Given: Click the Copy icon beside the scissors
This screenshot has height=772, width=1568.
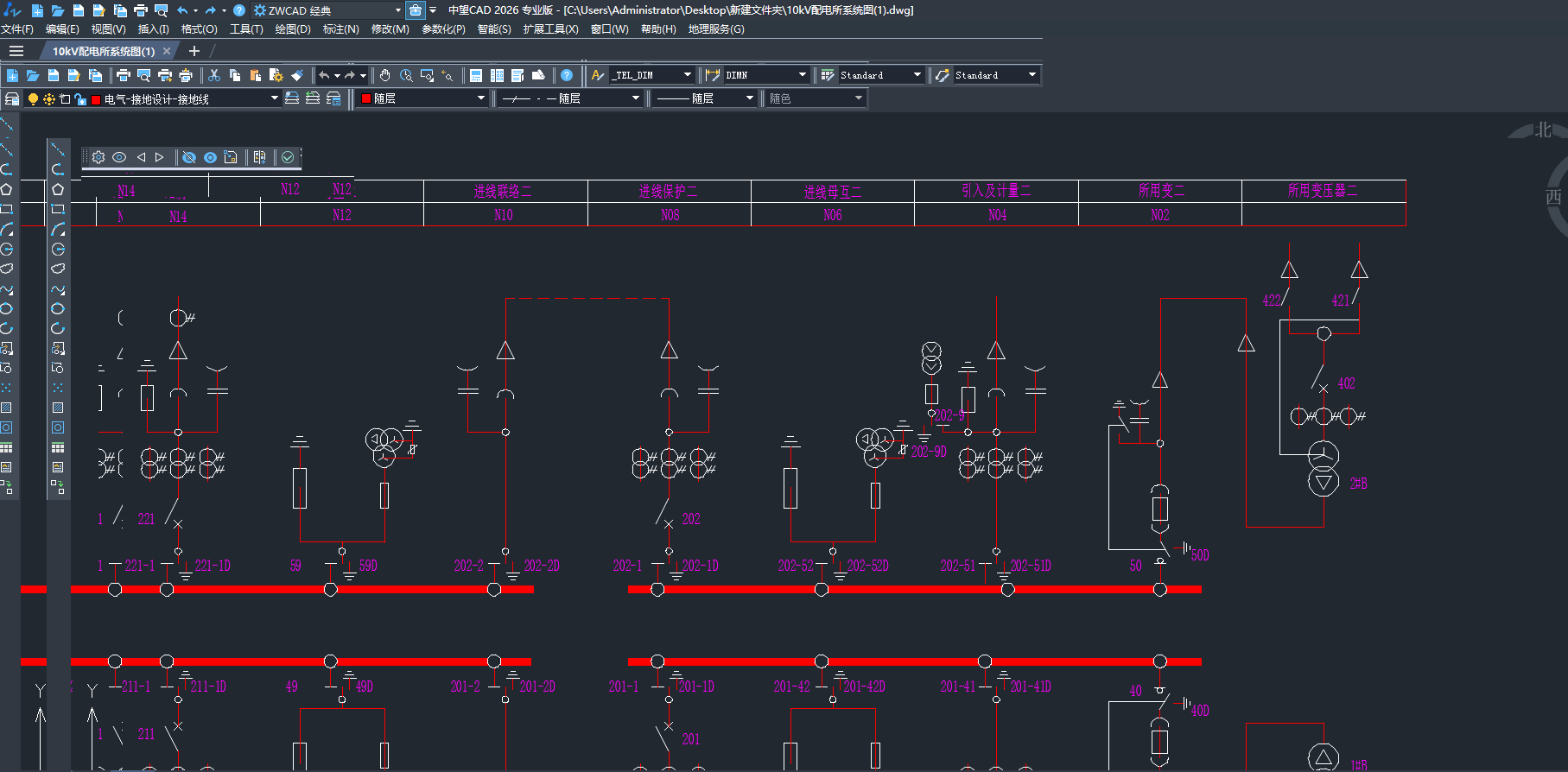Looking at the screenshot, I should coord(235,75).
